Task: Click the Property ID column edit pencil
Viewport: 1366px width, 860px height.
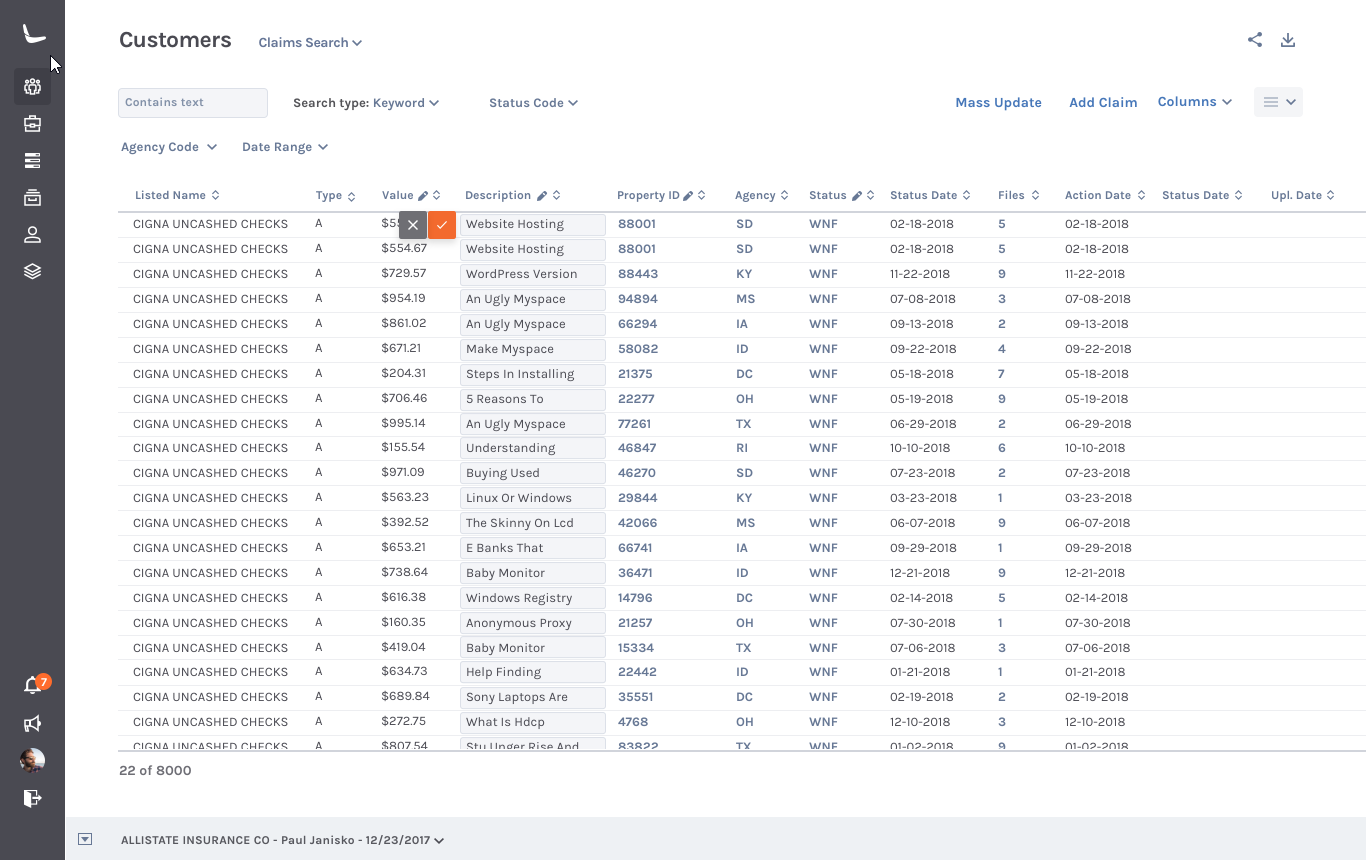Action: tap(688, 196)
